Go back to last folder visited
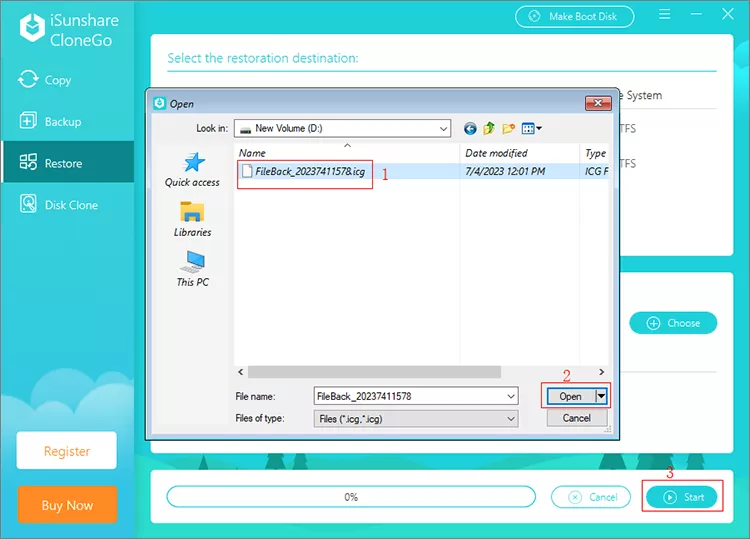This screenshot has width=750, height=539. tap(470, 128)
